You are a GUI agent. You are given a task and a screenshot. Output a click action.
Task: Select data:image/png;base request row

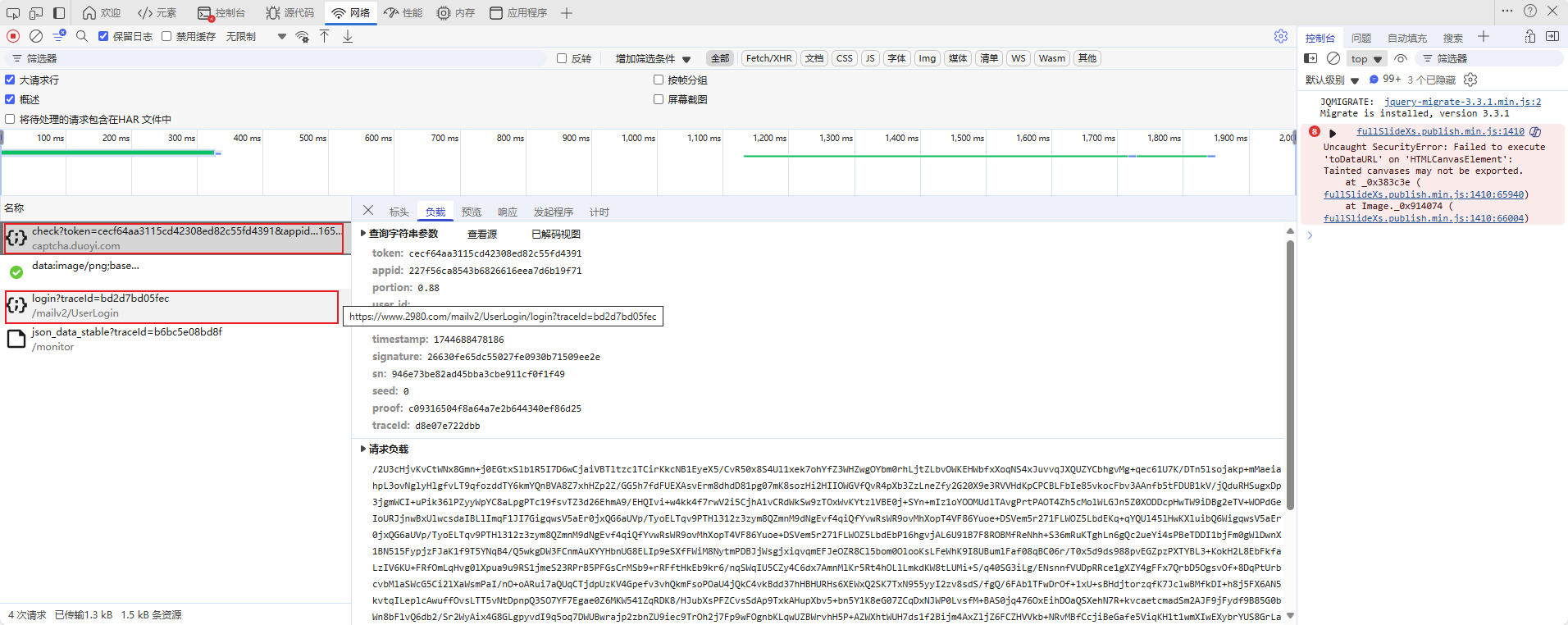pyautogui.click(x=175, y=272)
